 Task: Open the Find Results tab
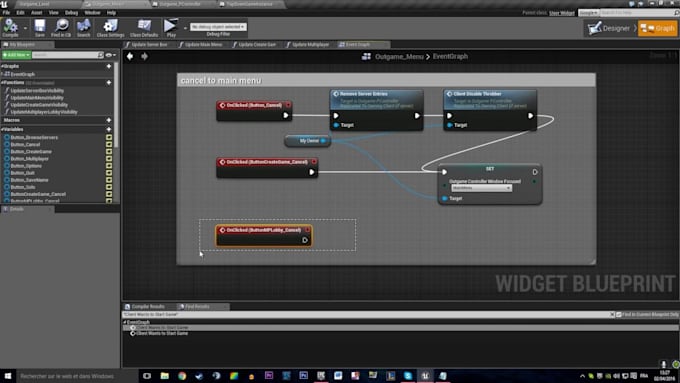[196, 307]
